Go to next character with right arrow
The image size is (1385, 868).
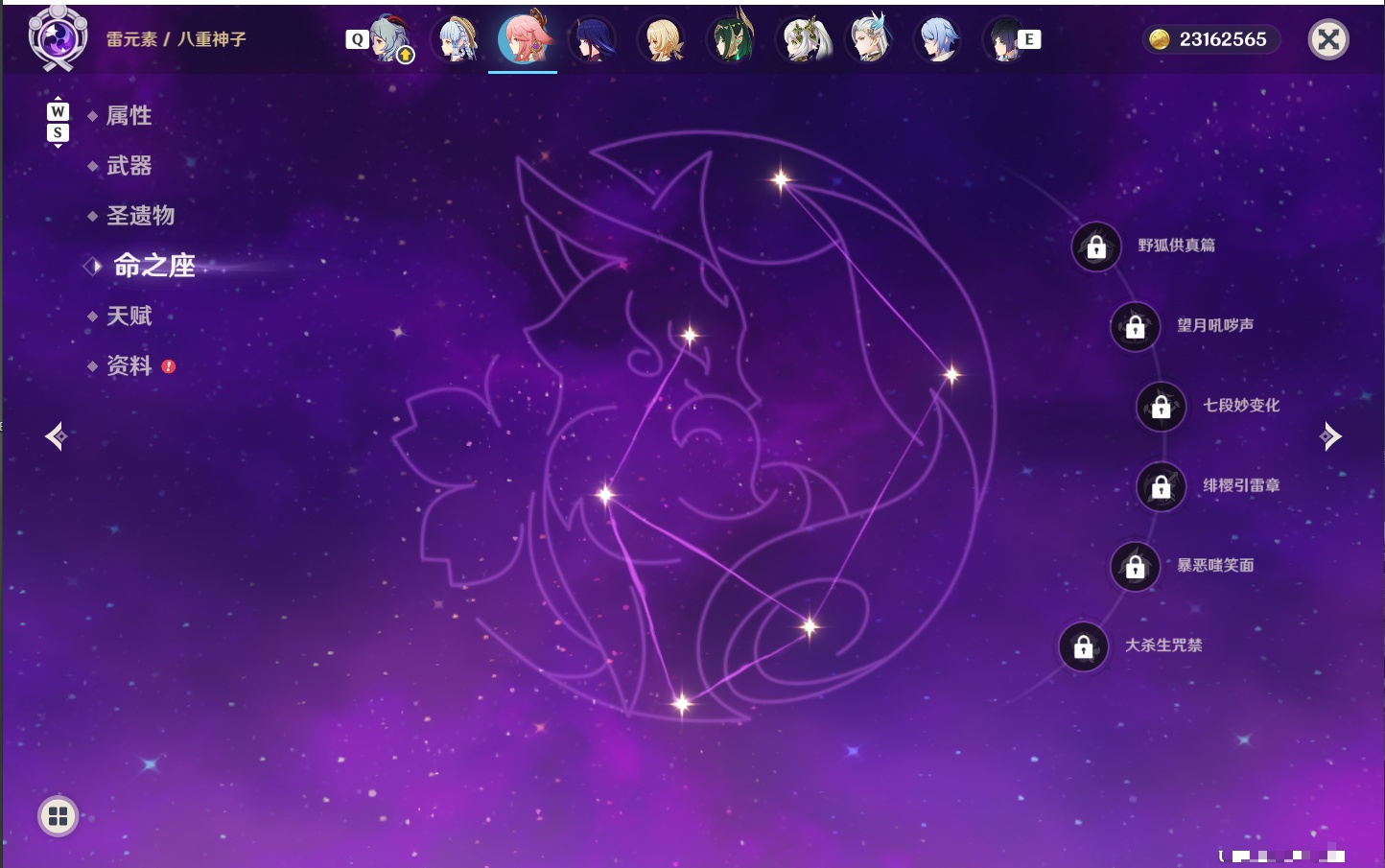click(x=1330, y=436)
